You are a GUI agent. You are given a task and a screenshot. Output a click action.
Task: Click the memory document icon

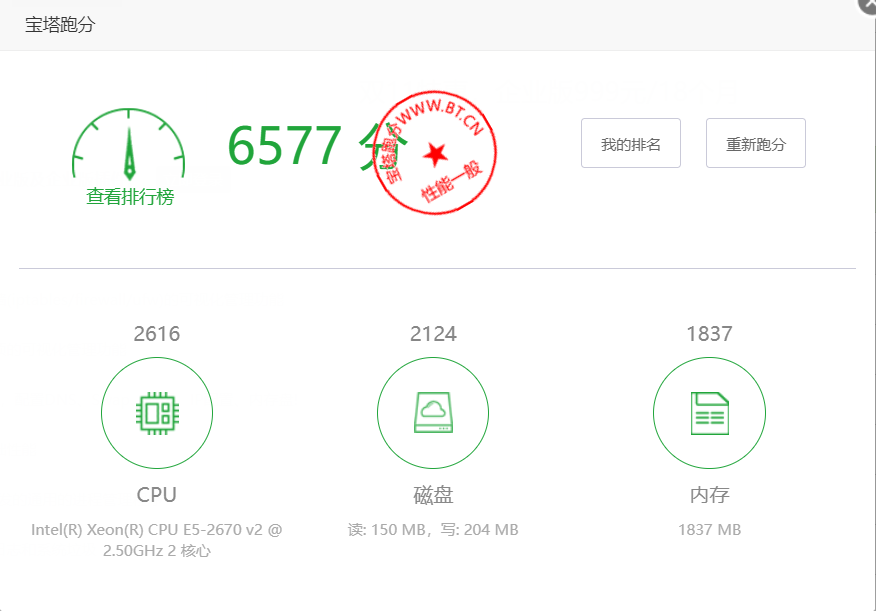click(709, 413)
